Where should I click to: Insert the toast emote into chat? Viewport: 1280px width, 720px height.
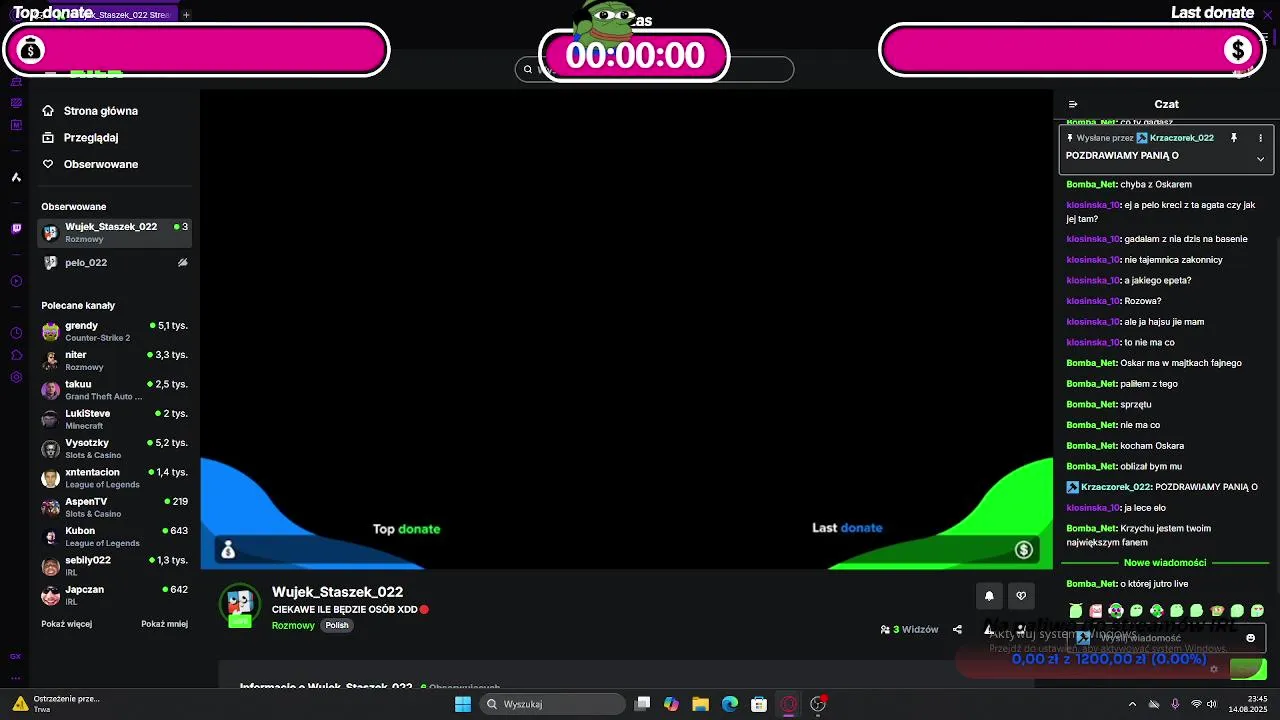click(1217, 611)
